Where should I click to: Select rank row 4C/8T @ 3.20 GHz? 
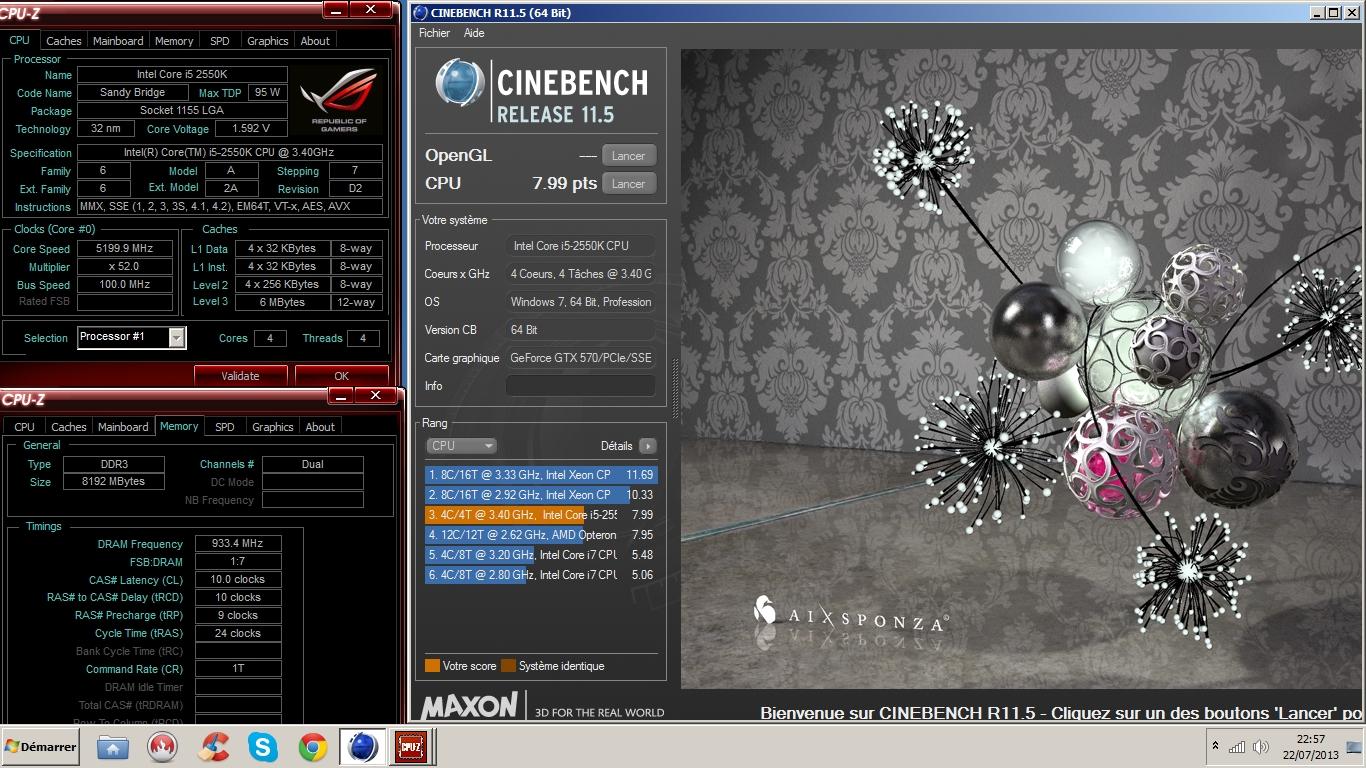(541, 555)
